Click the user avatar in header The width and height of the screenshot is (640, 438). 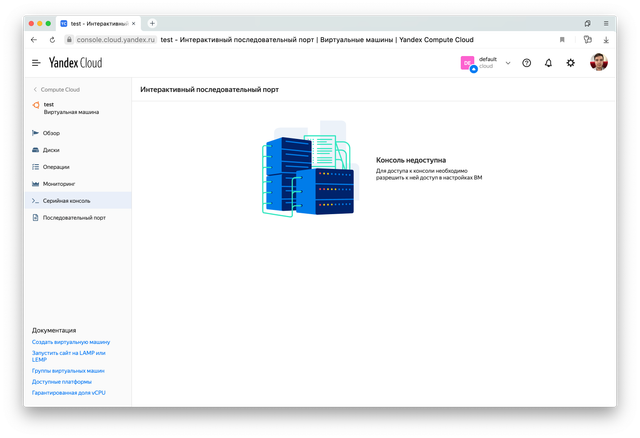[x=598, y=63]
